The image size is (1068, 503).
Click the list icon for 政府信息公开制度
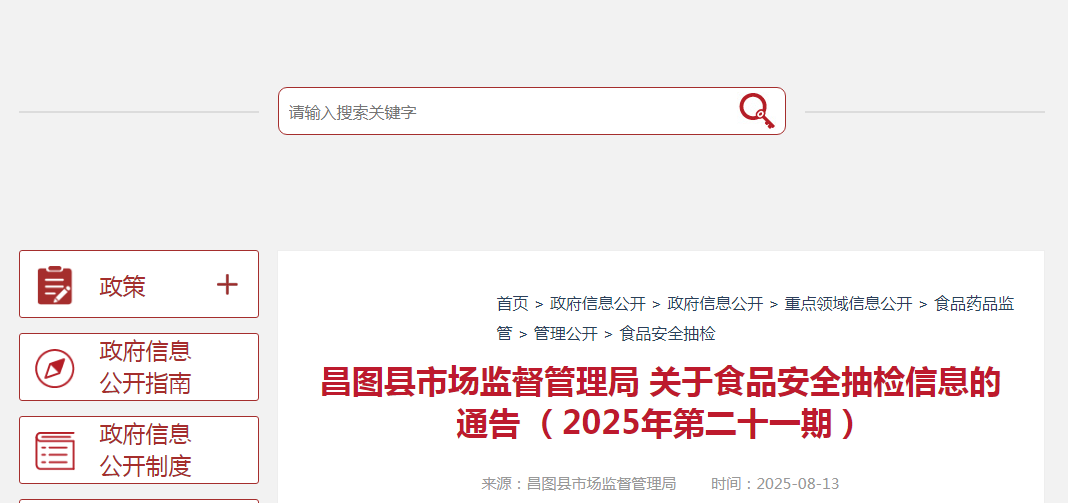click(54, 451)
